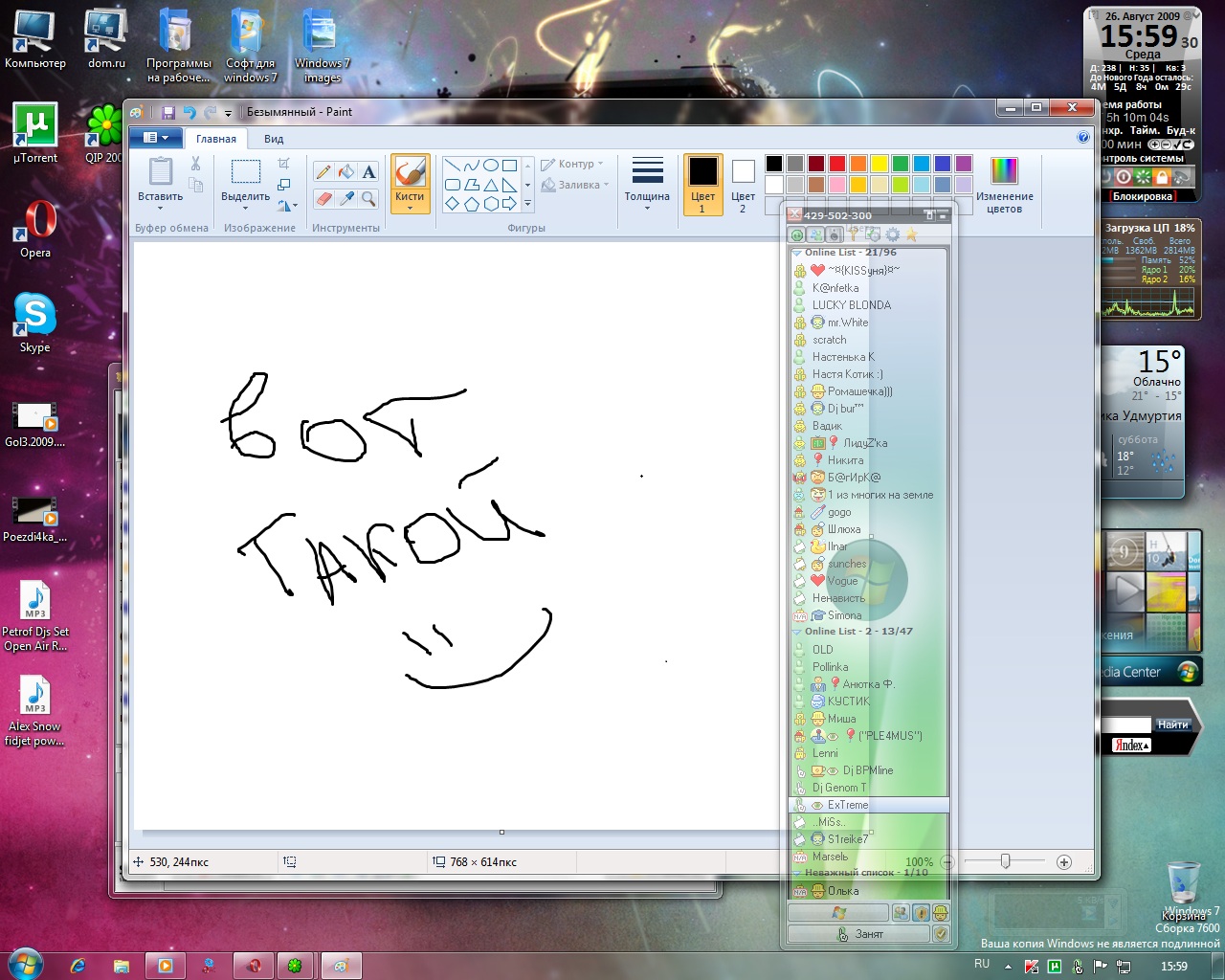The height and width of the screenshot is (980, 1225).
Task: Select the Magnifier zoom tool
Action: 369,198
